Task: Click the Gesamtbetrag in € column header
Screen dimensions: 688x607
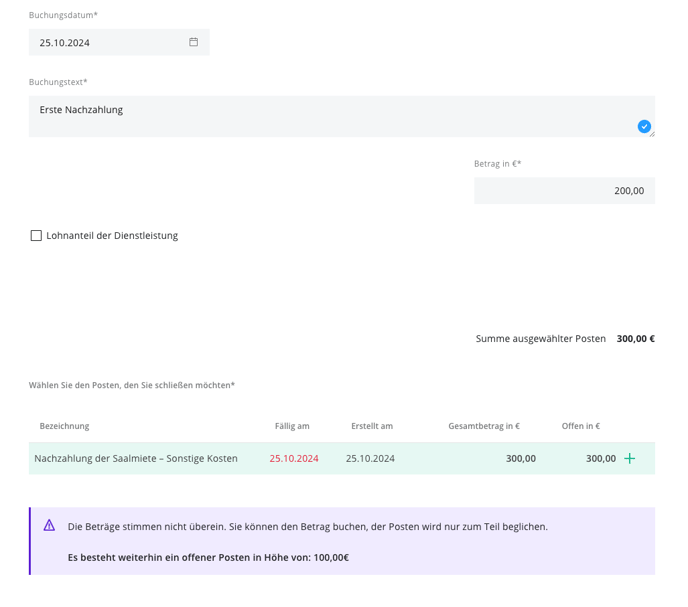Action: (x=484, y=426)
